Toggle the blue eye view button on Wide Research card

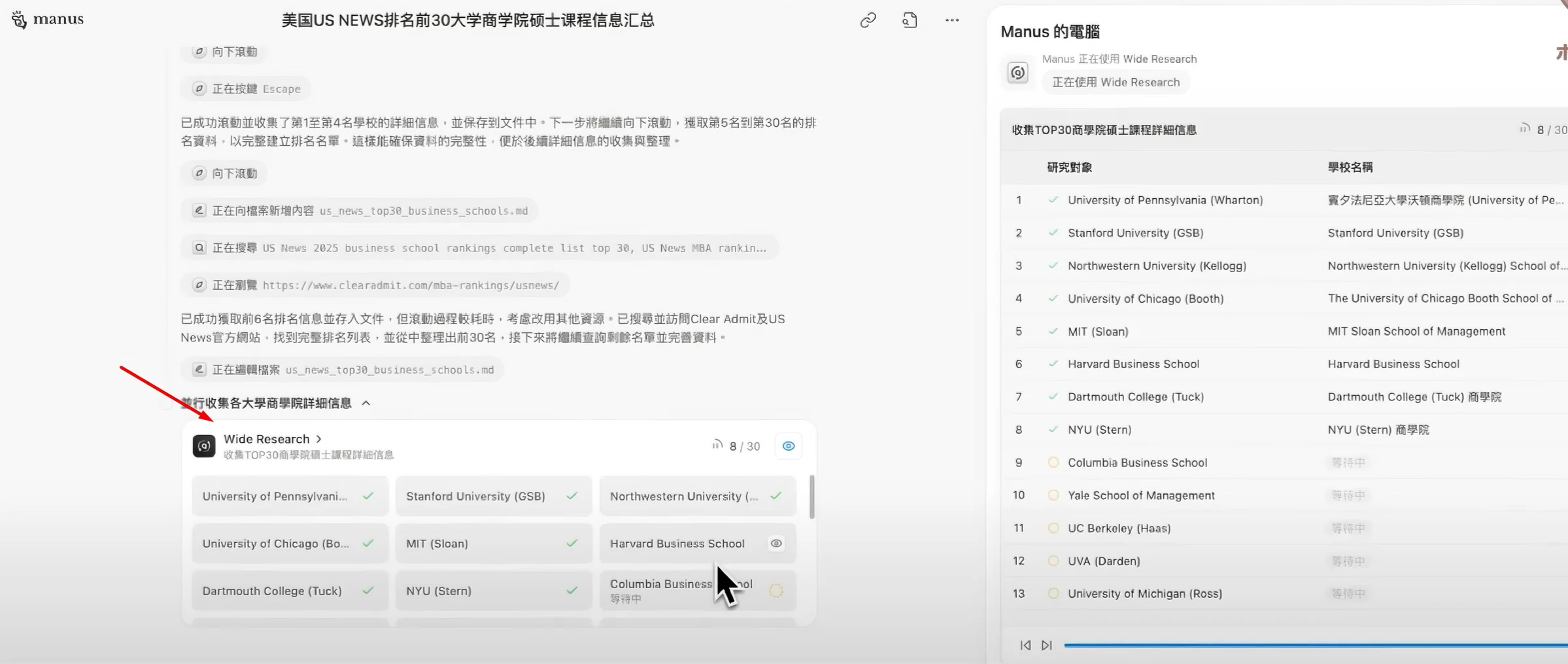click(x=789, y=446)
